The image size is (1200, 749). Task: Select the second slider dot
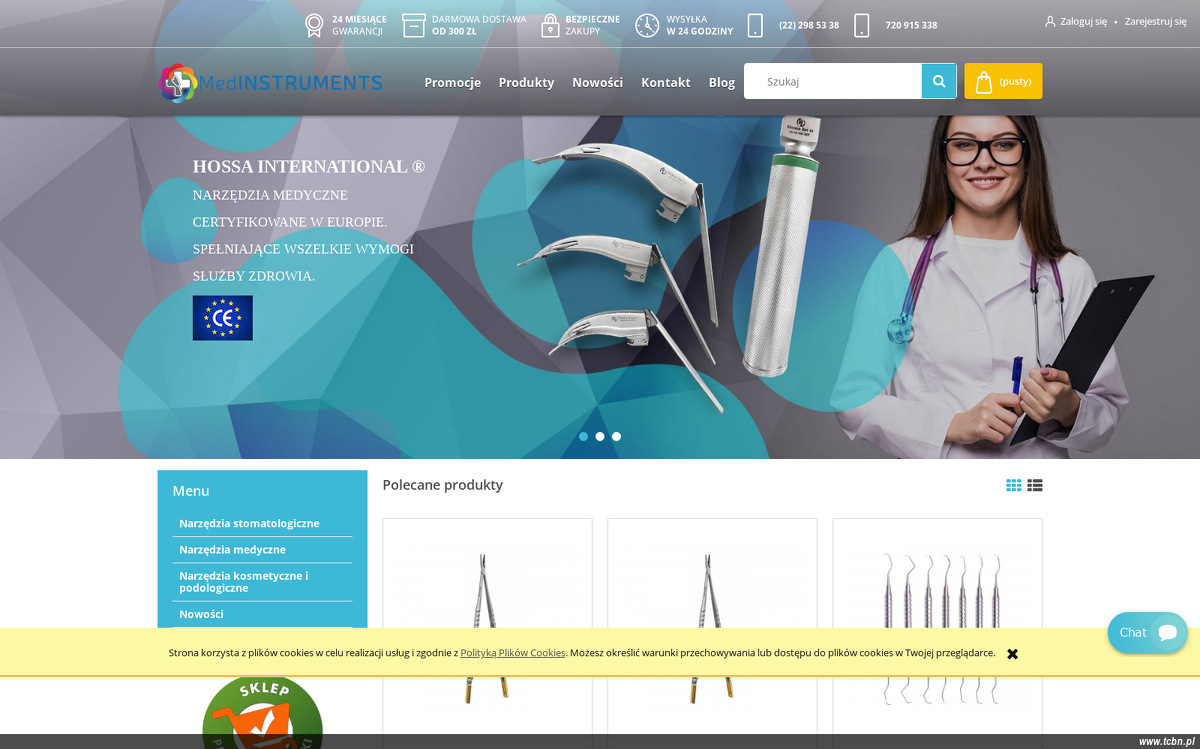tap(600, 436)
